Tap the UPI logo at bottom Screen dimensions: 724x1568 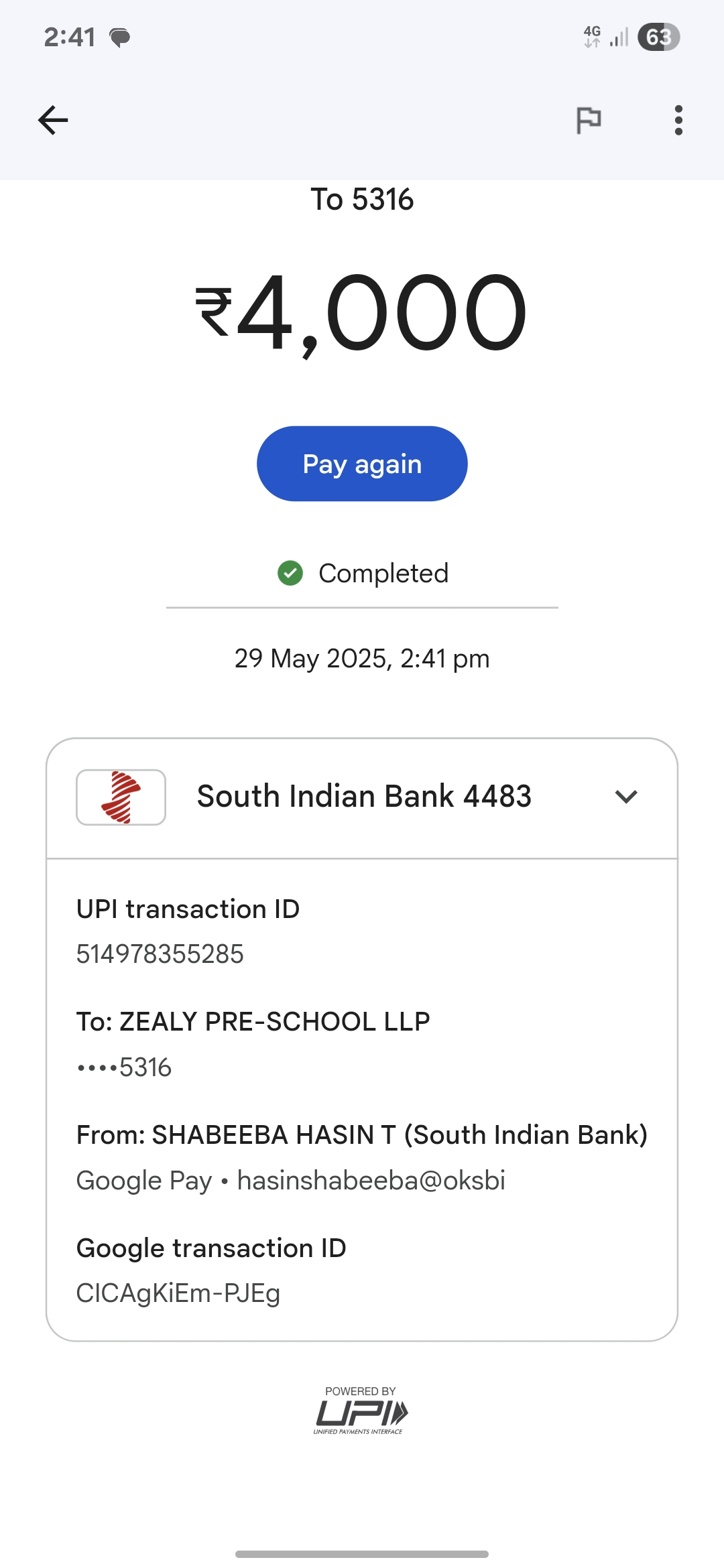[x=361, y=1412]
